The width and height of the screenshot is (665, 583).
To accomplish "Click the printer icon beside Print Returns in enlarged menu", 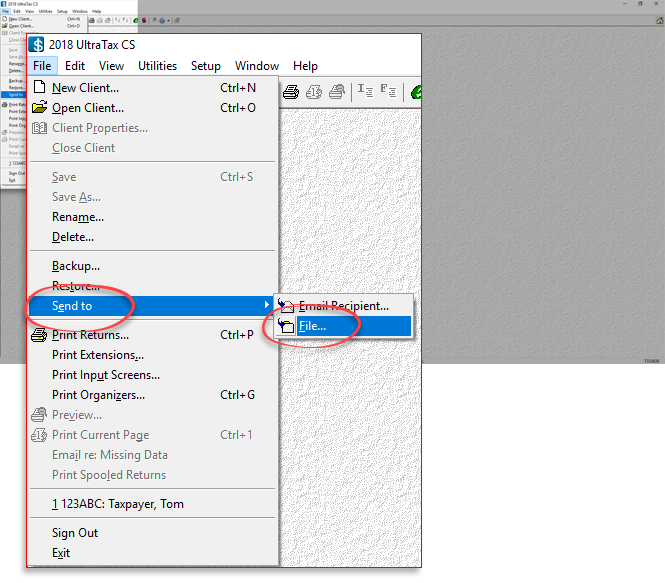I will click(39, 335).
